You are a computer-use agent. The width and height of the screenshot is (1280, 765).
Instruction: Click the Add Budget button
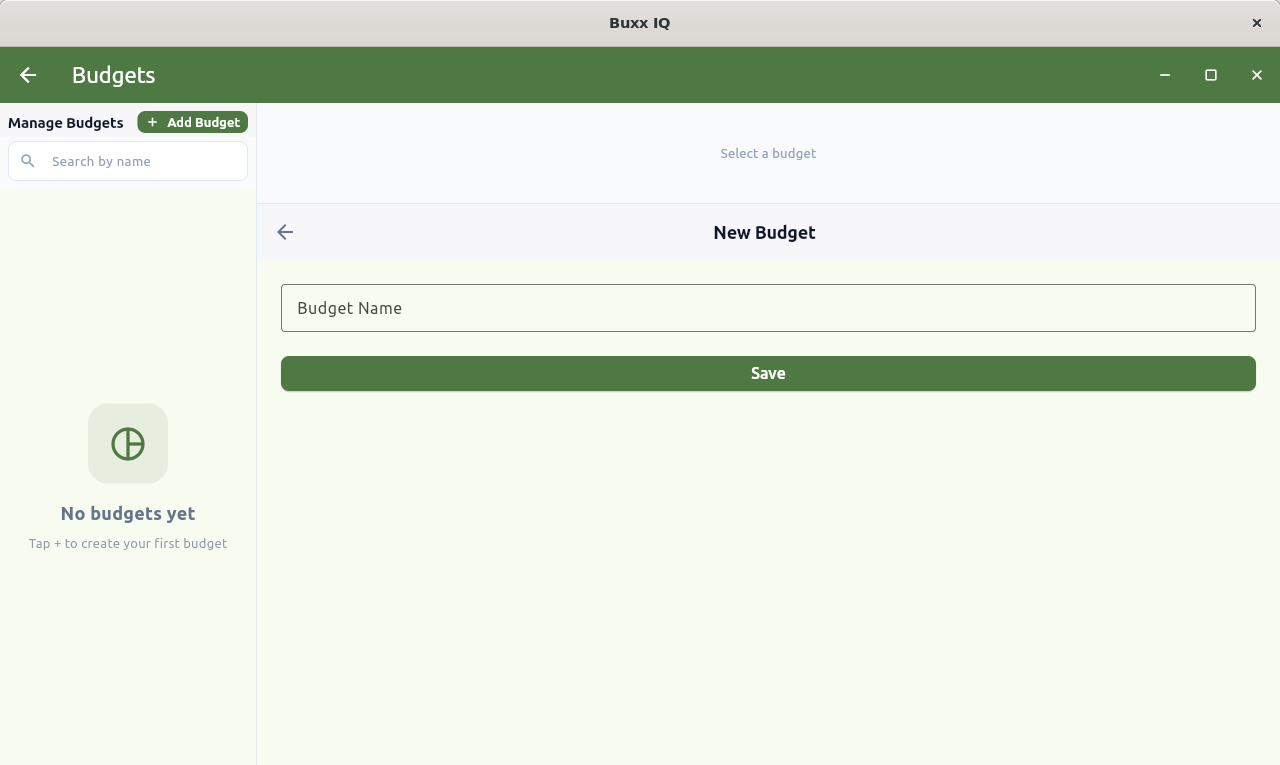(192, 122)
